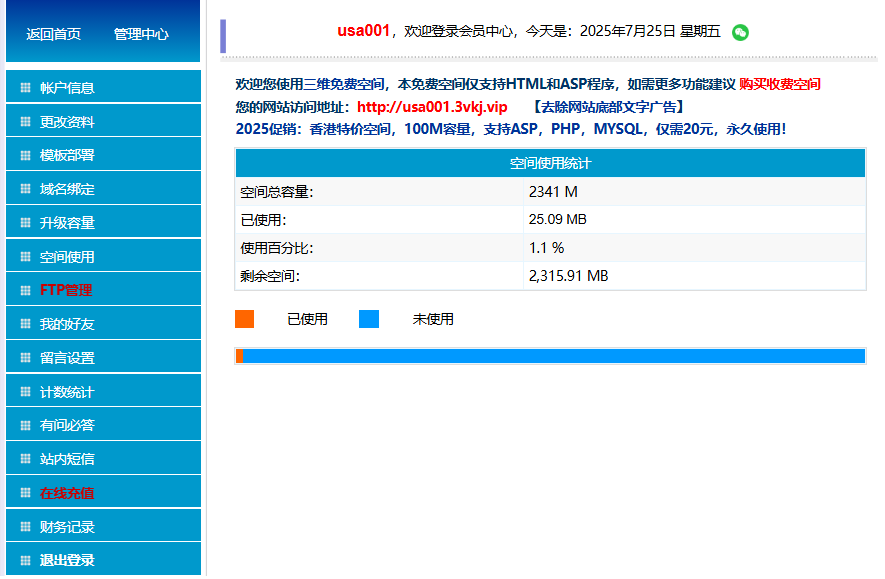The width and height of the screenshot is (885, 579).
Task: Choose 域名绑定 in the sidebar
Action: point(103,188)
